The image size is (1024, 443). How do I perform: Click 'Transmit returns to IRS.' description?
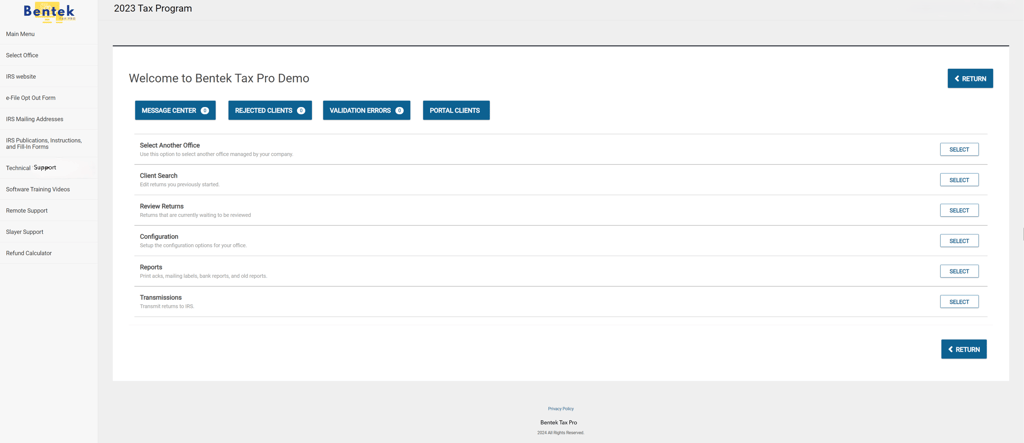[x=167, y=306]
